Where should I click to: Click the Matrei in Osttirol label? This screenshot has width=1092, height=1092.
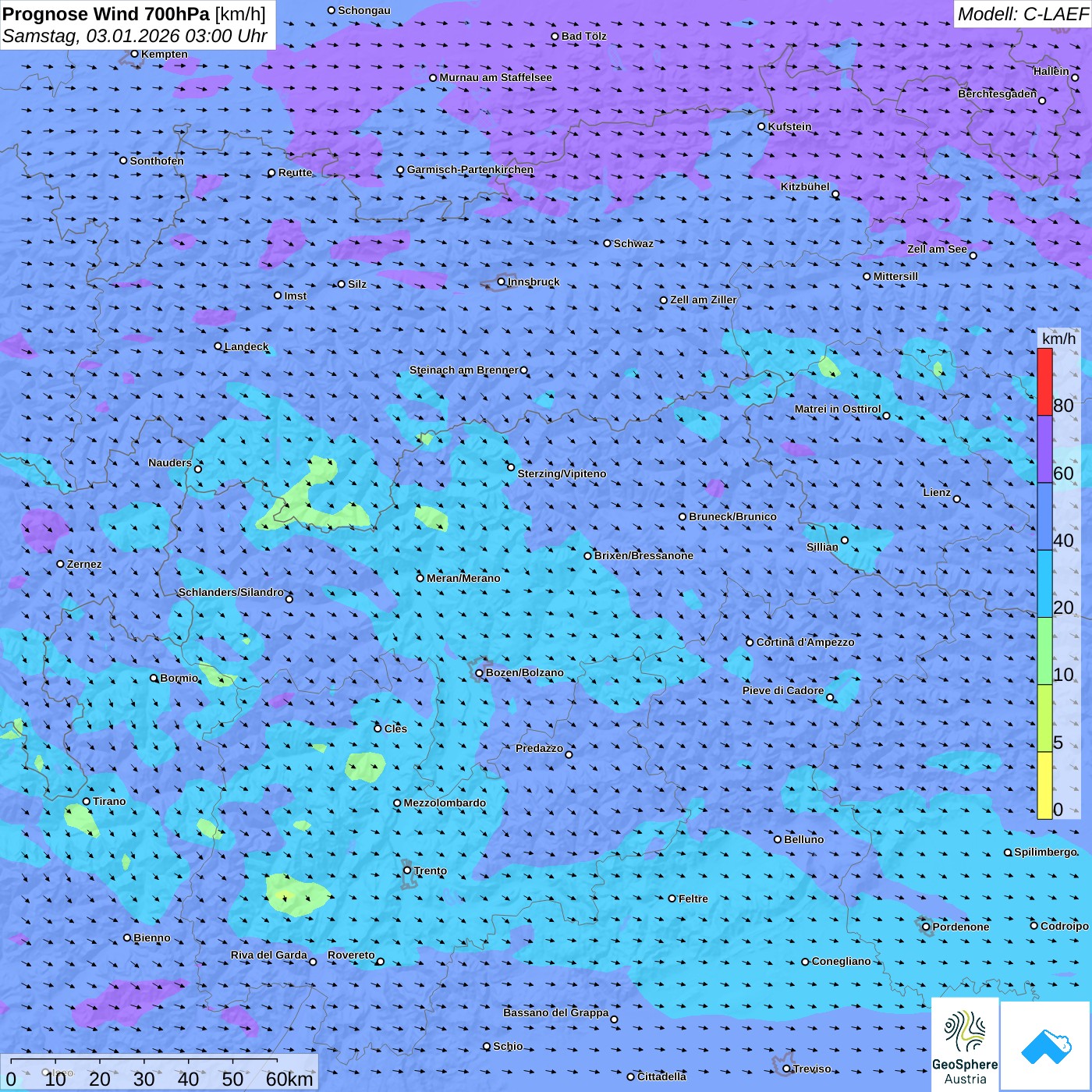838,409
